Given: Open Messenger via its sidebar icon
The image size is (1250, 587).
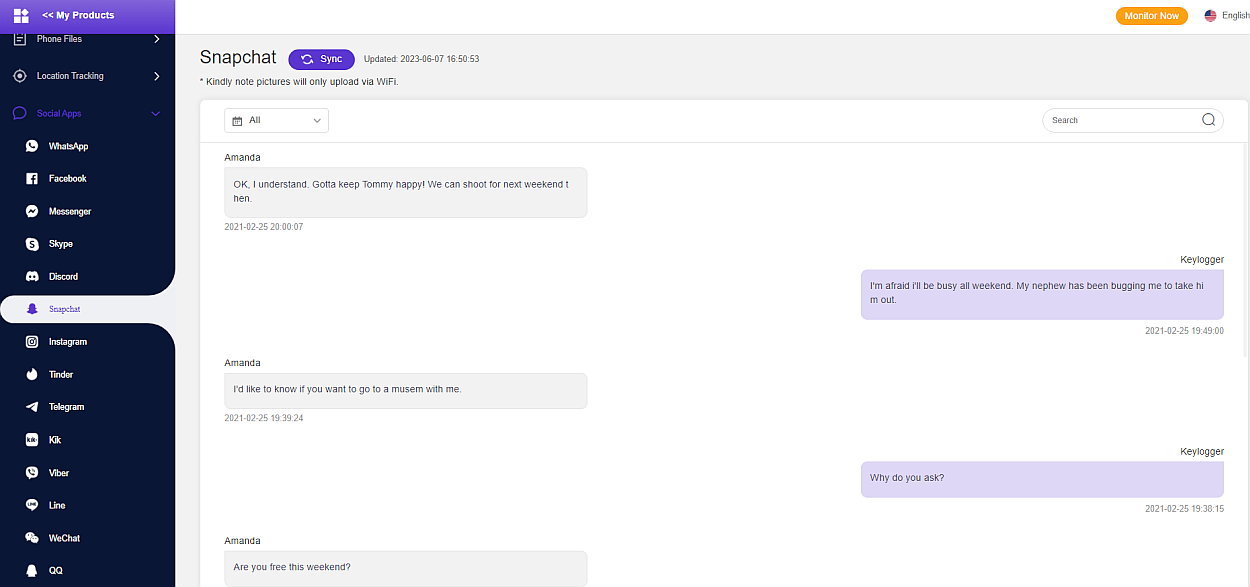Looking at the screenshot, I should click(32, 212).
